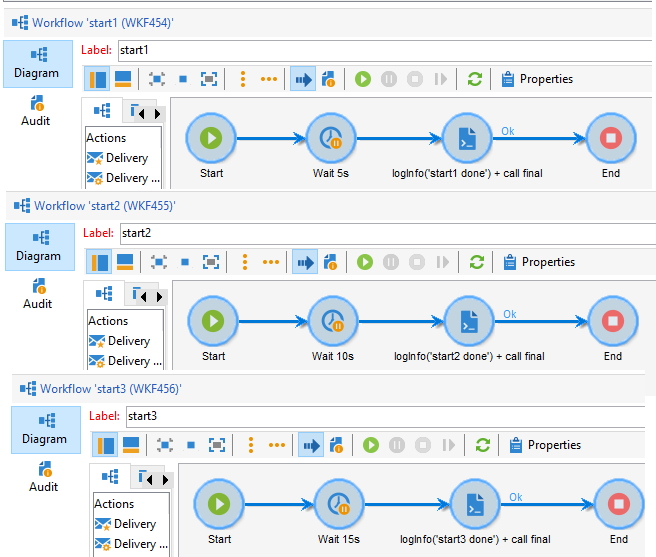Expand the horizontal dots menu in start3 toolbar

276,445
